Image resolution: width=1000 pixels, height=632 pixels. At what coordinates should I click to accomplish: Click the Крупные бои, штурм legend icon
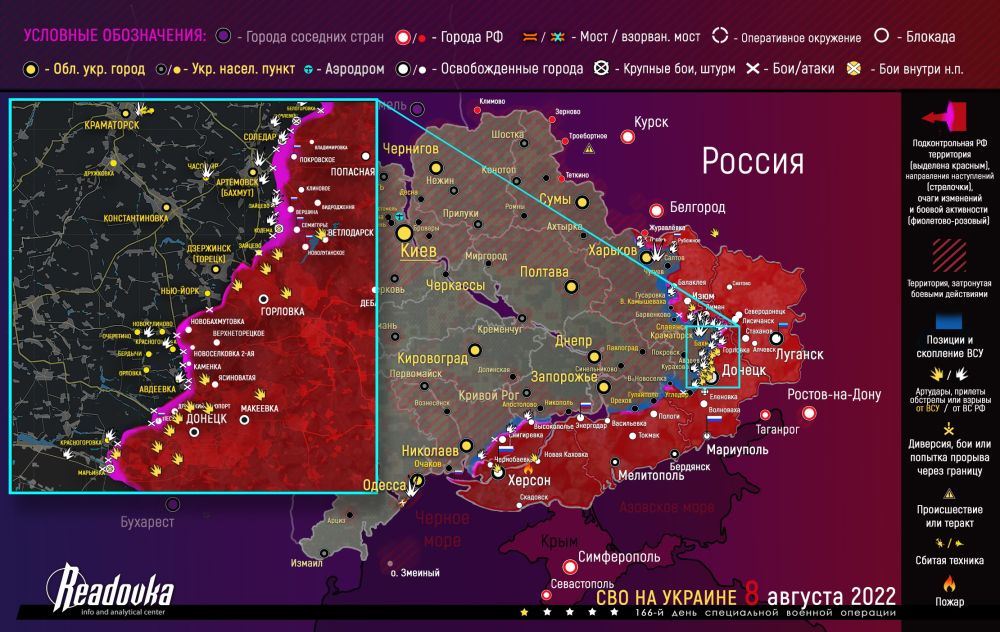[601, 68]
